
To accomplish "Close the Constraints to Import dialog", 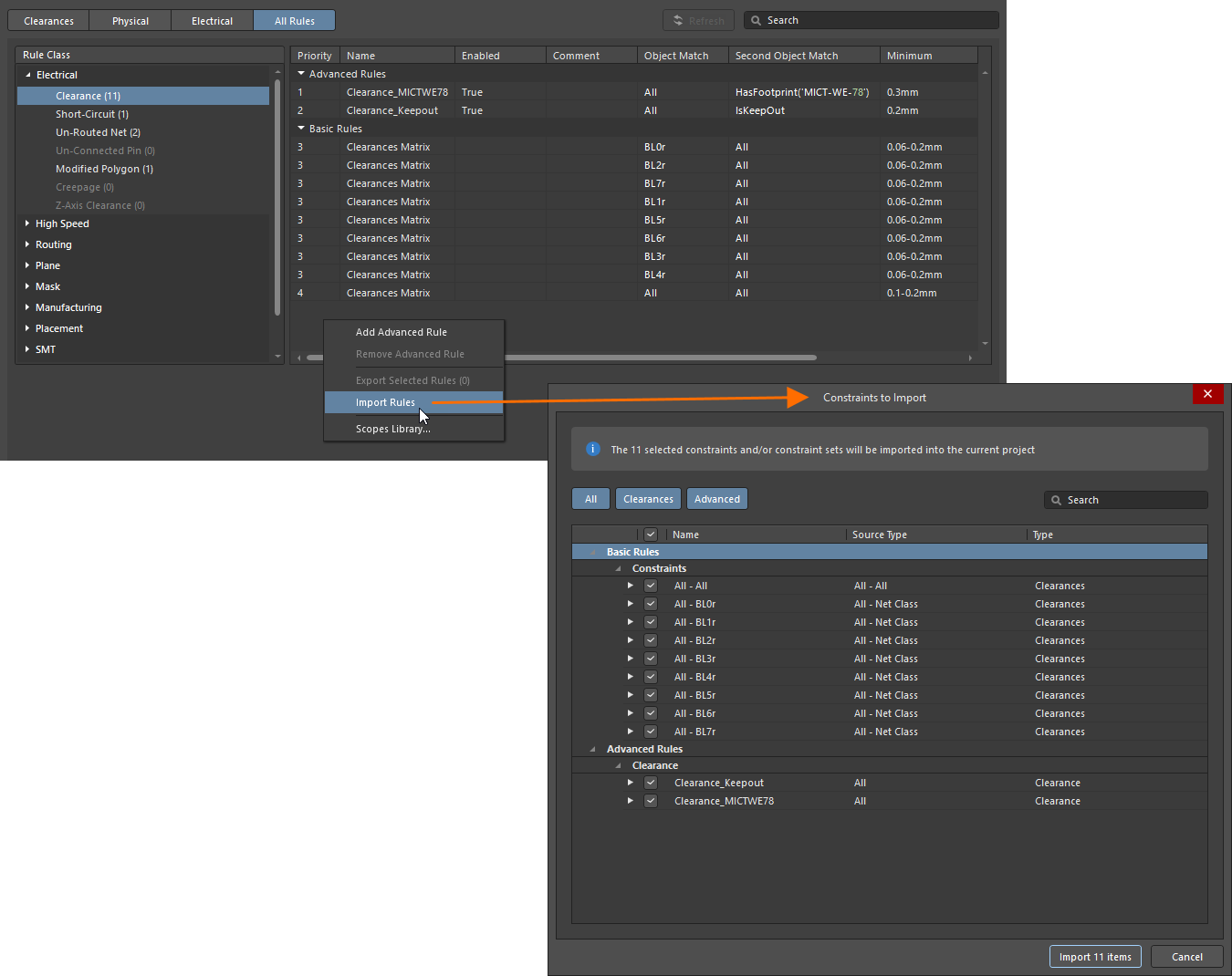I will point(1207,394).
